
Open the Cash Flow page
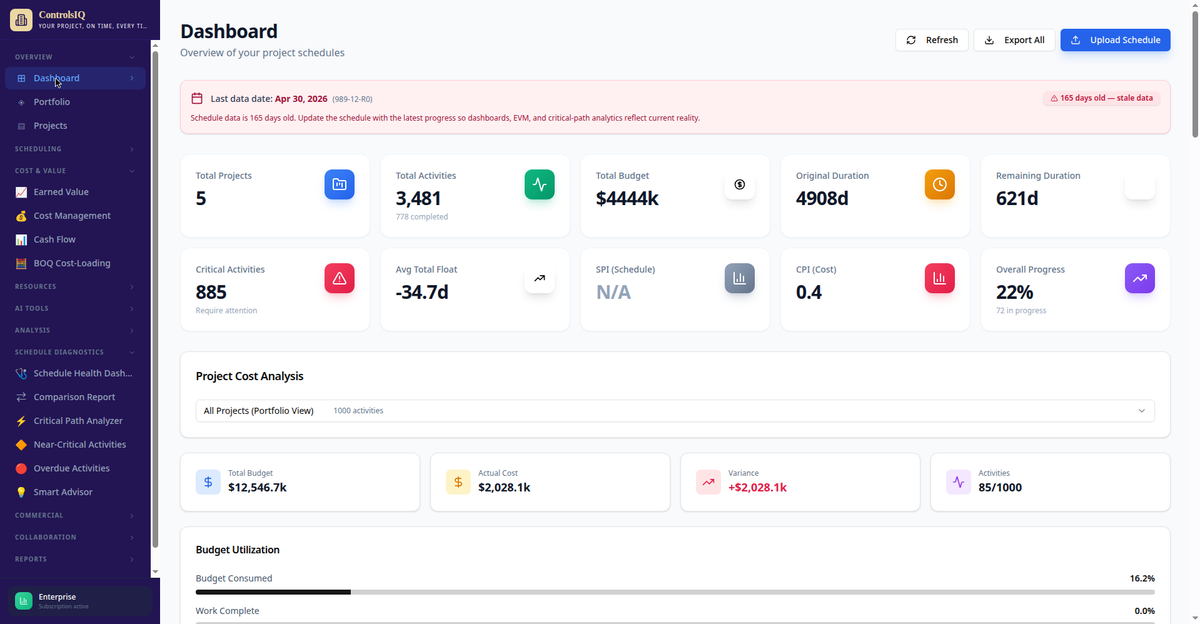point(75,240)
